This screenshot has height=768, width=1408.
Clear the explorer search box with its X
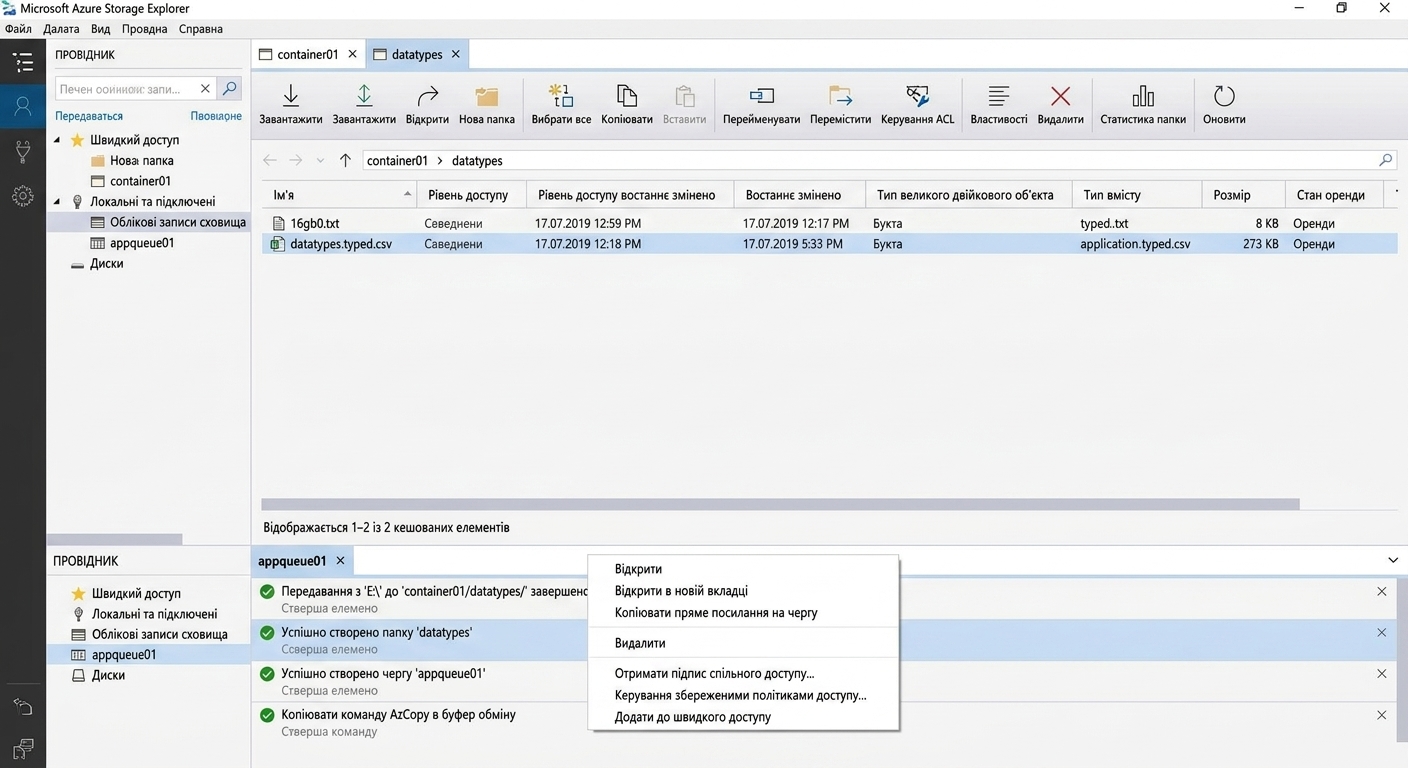[x=205, y=89]
